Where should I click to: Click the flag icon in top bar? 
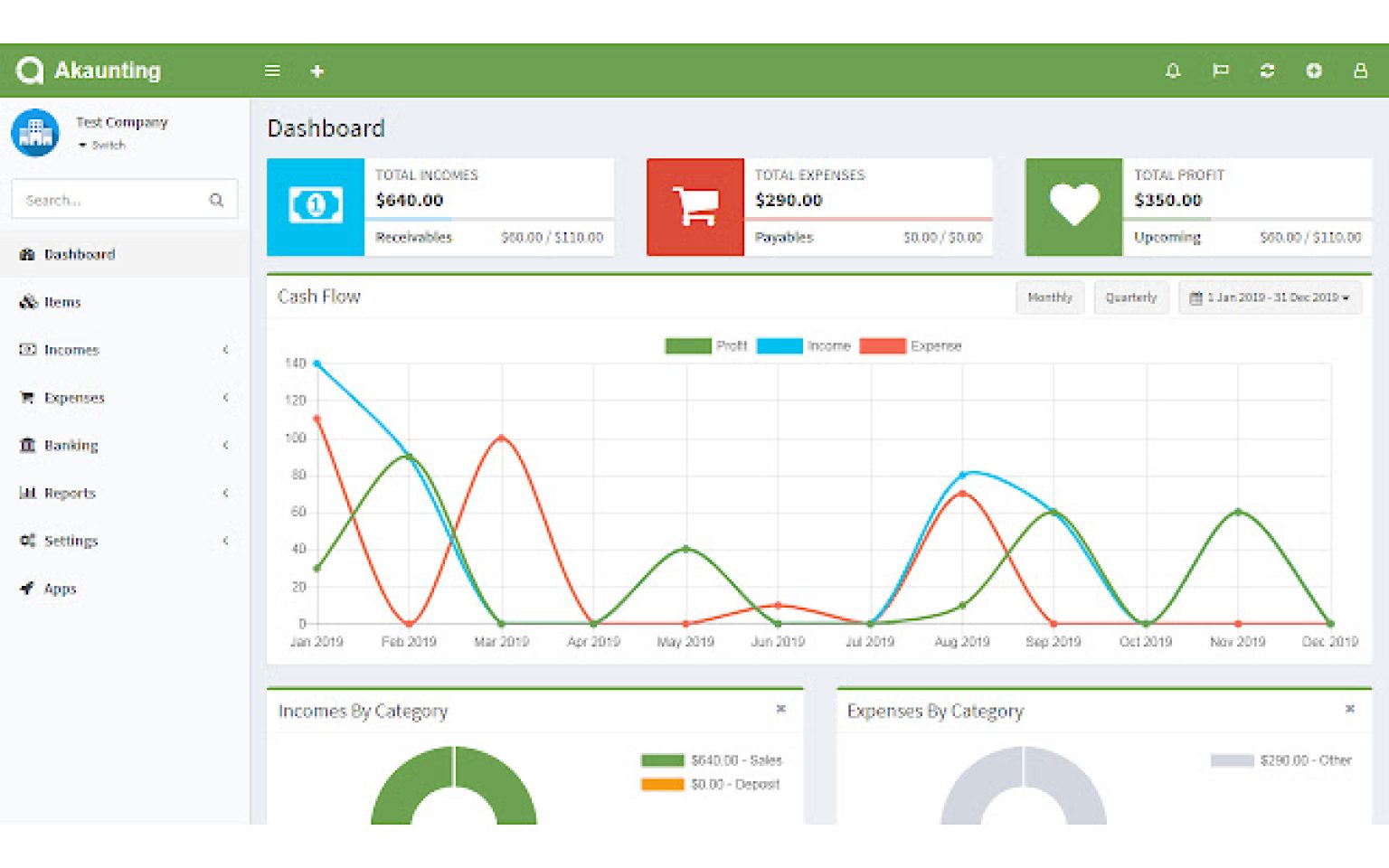pyautogui.click(x=1220, y=71)
